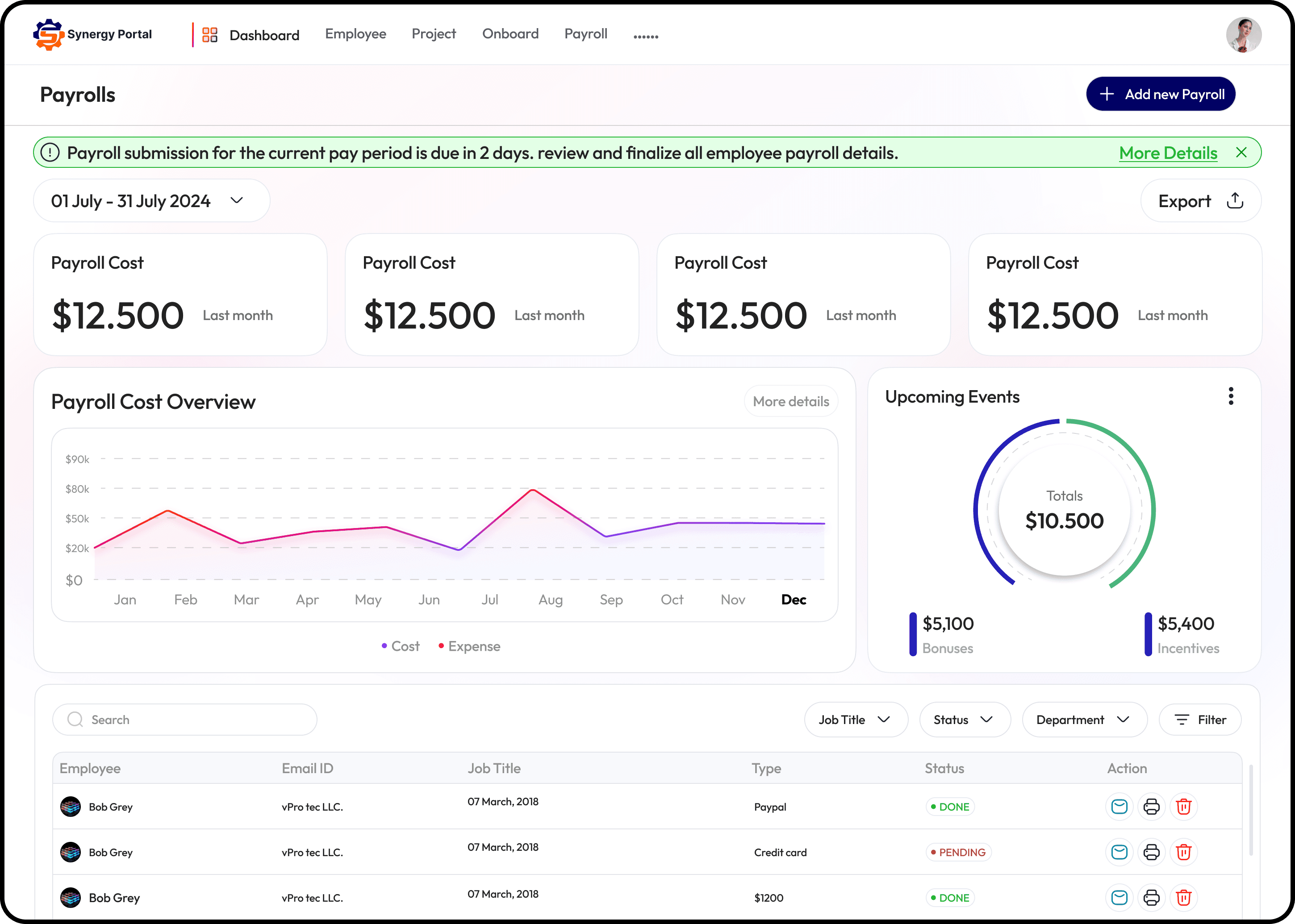Dismiss the payroll submission alert banner
1295x924 pixels.
click(1241, 153)
